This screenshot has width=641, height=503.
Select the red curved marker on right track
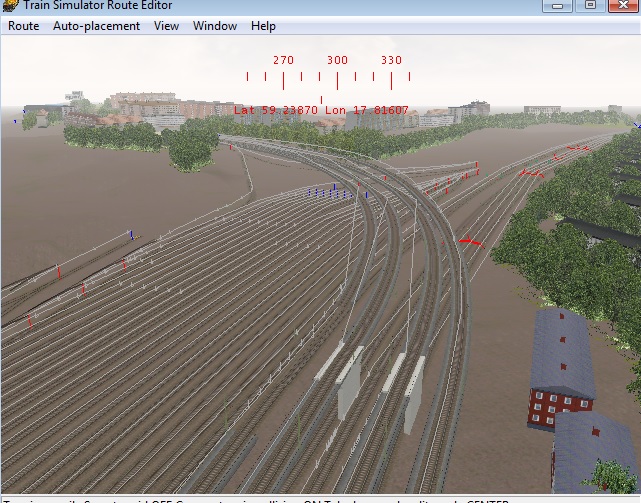469,241
